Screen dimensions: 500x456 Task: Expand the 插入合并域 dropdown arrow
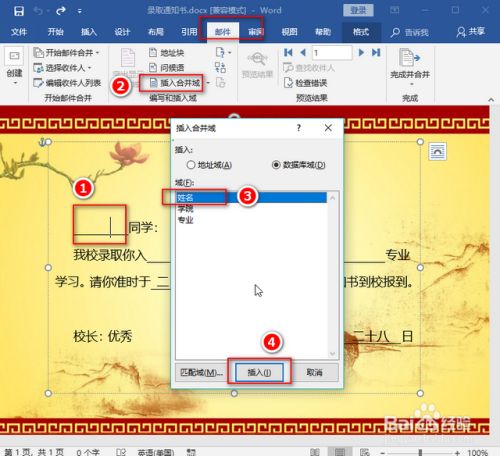(x=209, y=83)
